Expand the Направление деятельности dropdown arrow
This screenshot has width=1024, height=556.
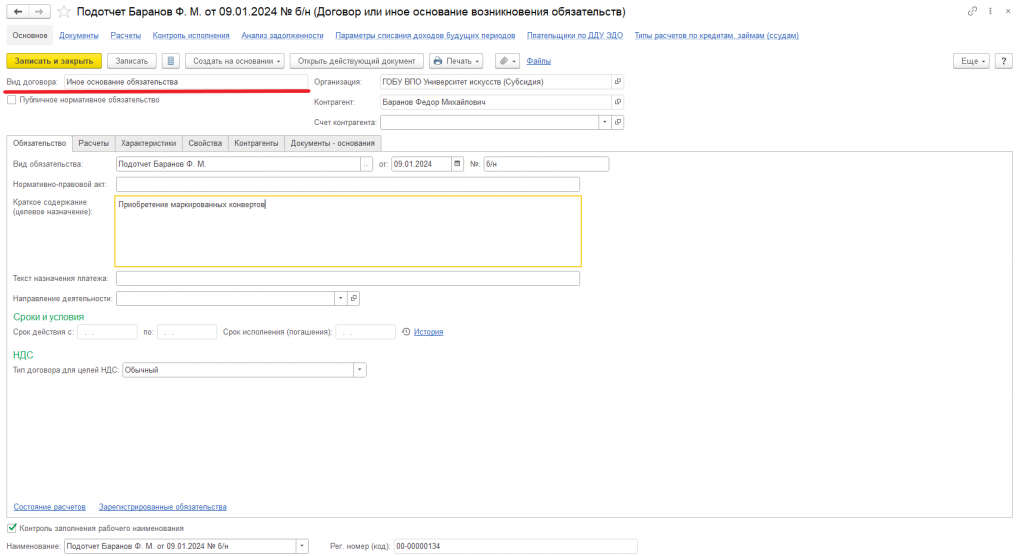click(340, 299)
